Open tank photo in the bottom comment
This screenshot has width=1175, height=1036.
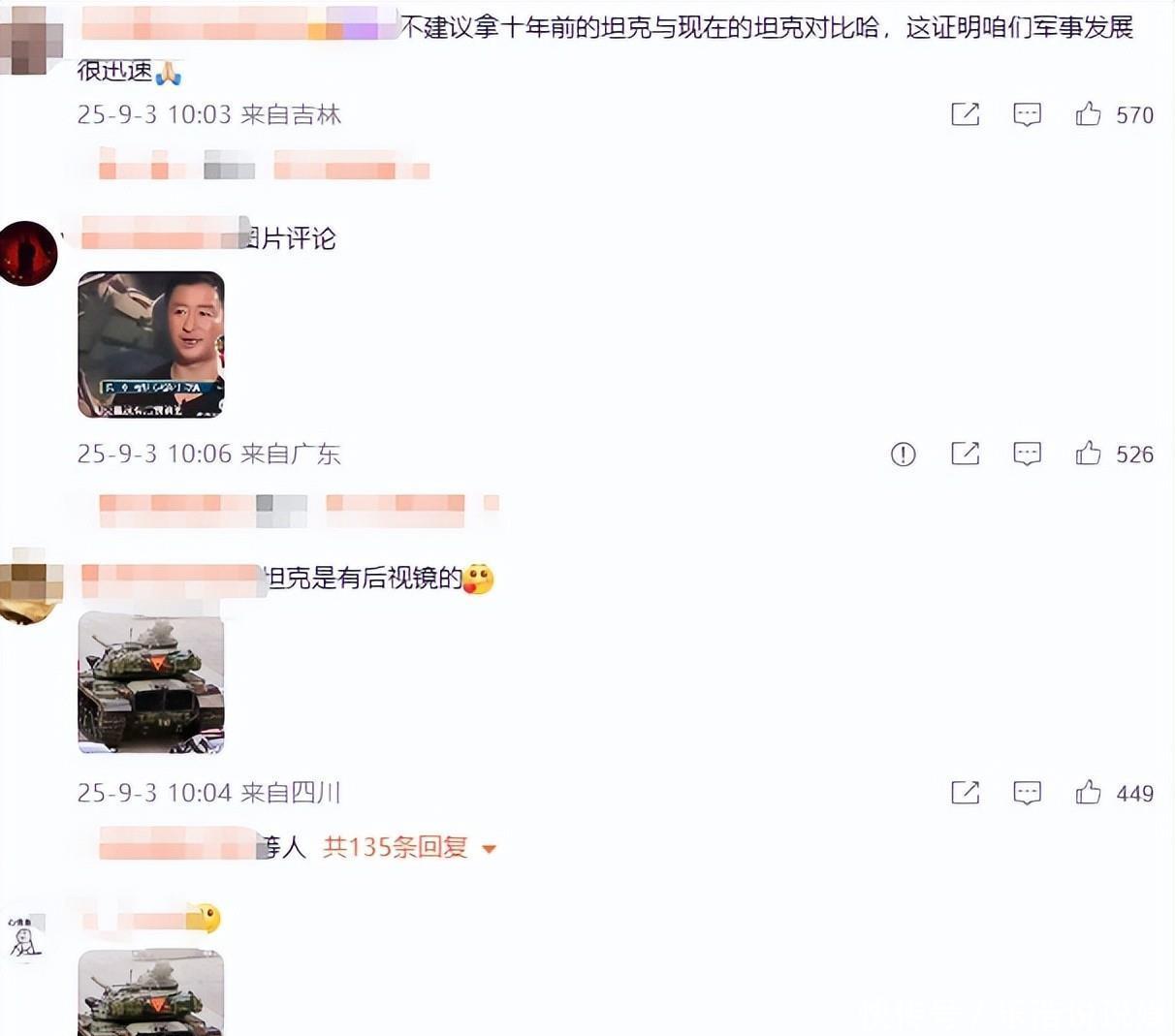(x=151, y=992)
